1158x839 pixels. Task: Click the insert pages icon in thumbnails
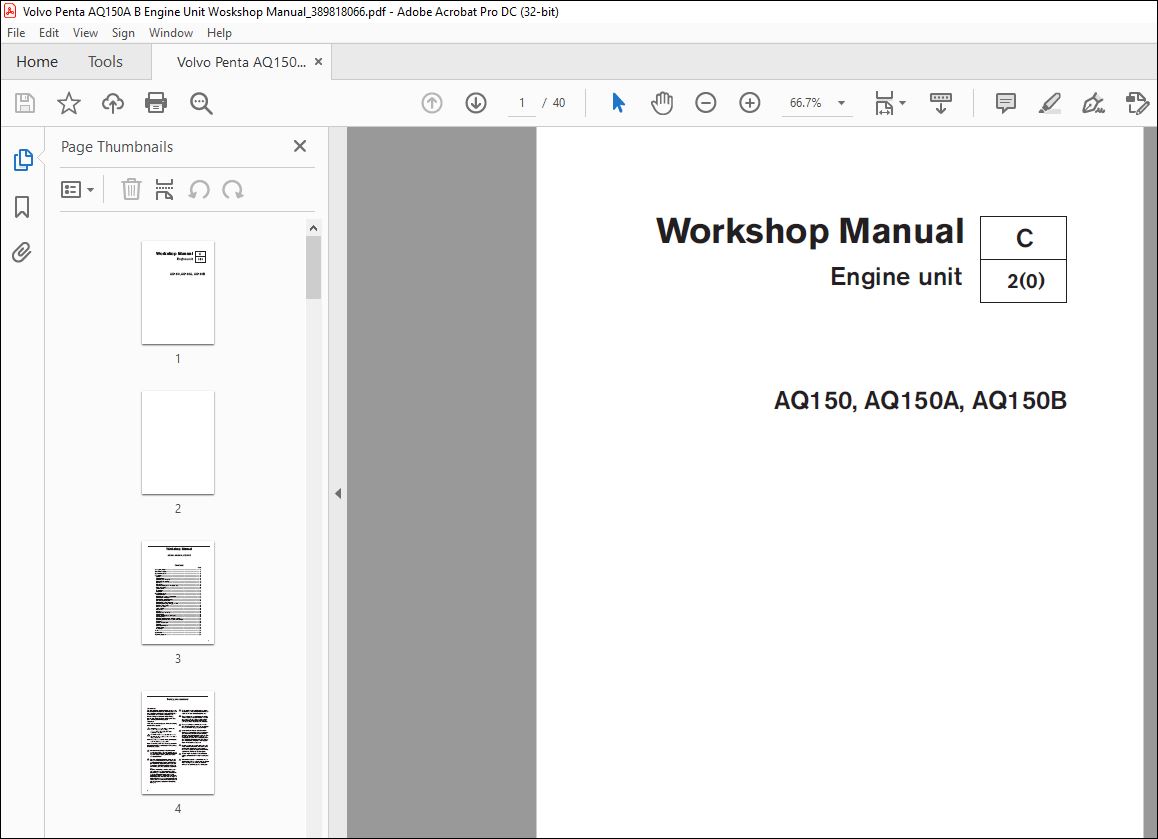coord(165,189)
